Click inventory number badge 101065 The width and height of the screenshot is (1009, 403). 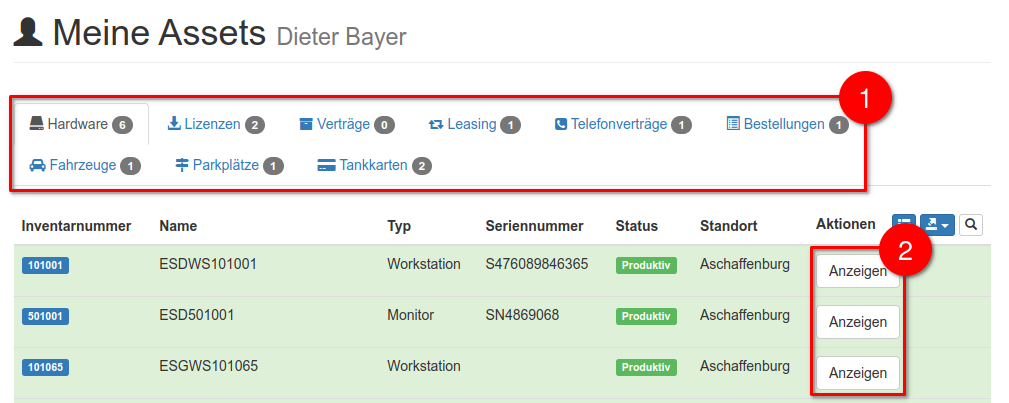click(x=45, y=367)
